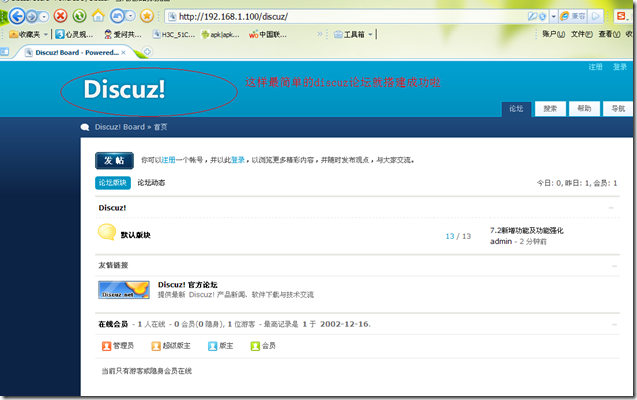The height and width of the screenshot is (400, 637).
Task: Open a new tab with the plus icon
Action: pos(147,52)
